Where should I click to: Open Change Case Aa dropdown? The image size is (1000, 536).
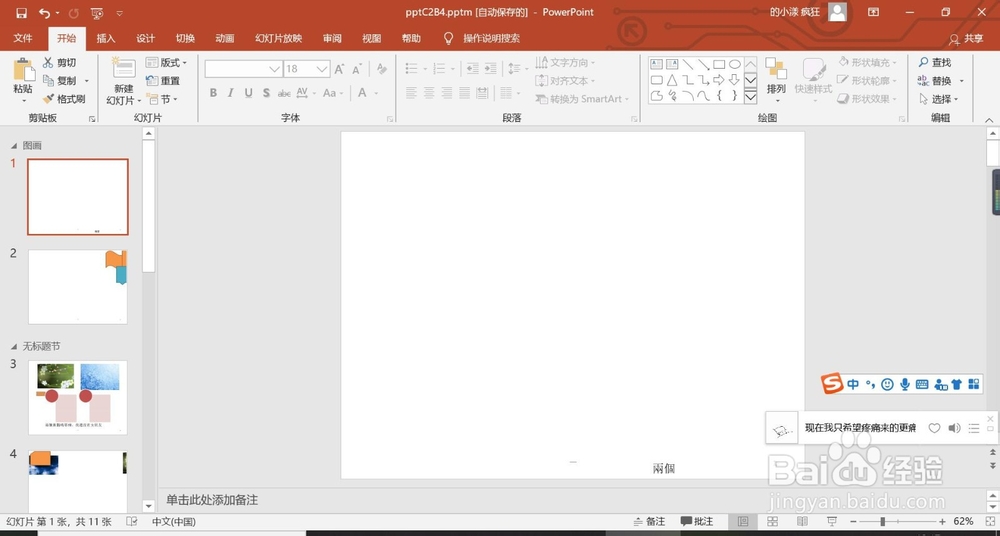point(333,93)
